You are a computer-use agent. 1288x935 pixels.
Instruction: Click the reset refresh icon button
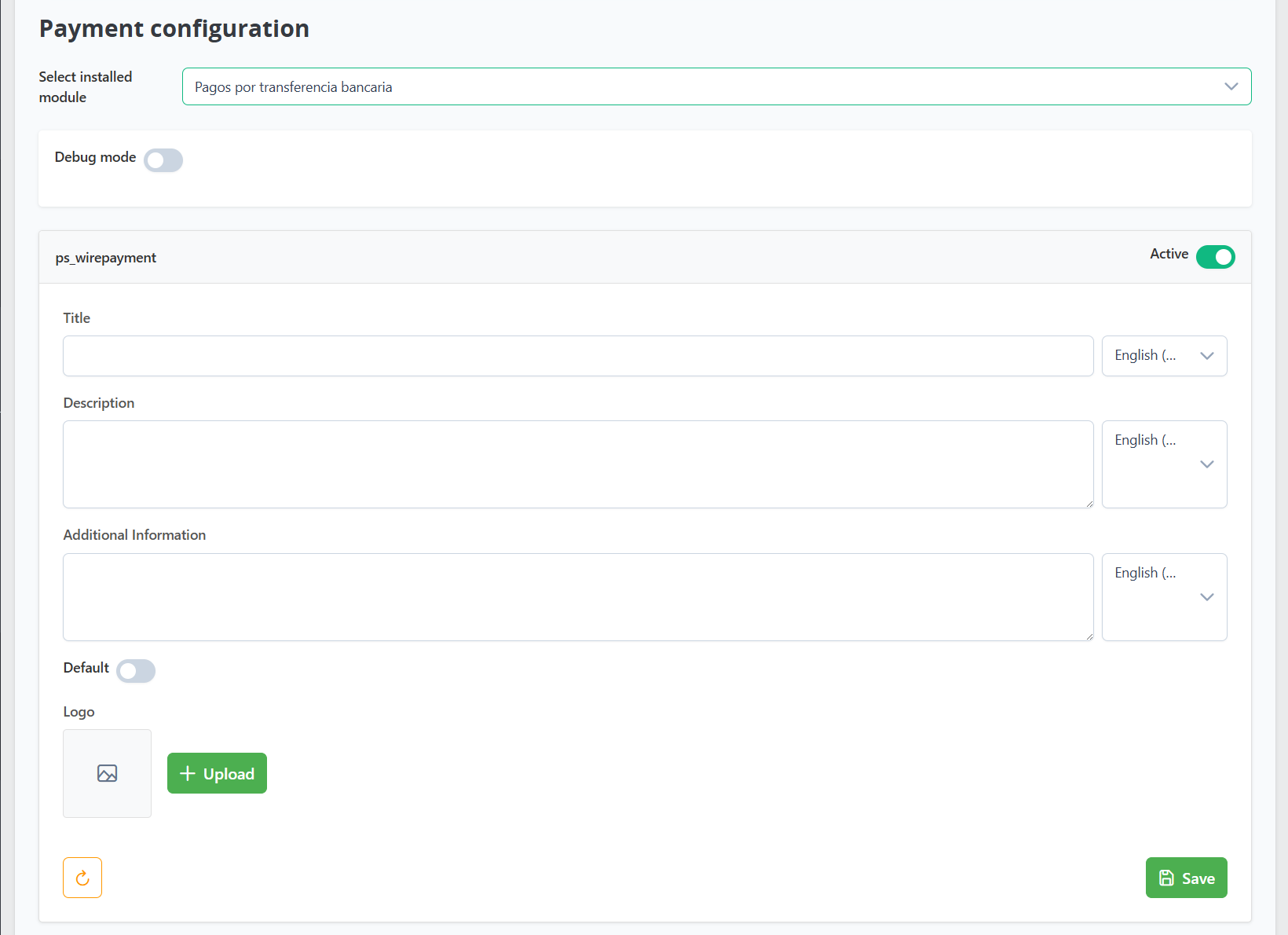coord(82,877)
